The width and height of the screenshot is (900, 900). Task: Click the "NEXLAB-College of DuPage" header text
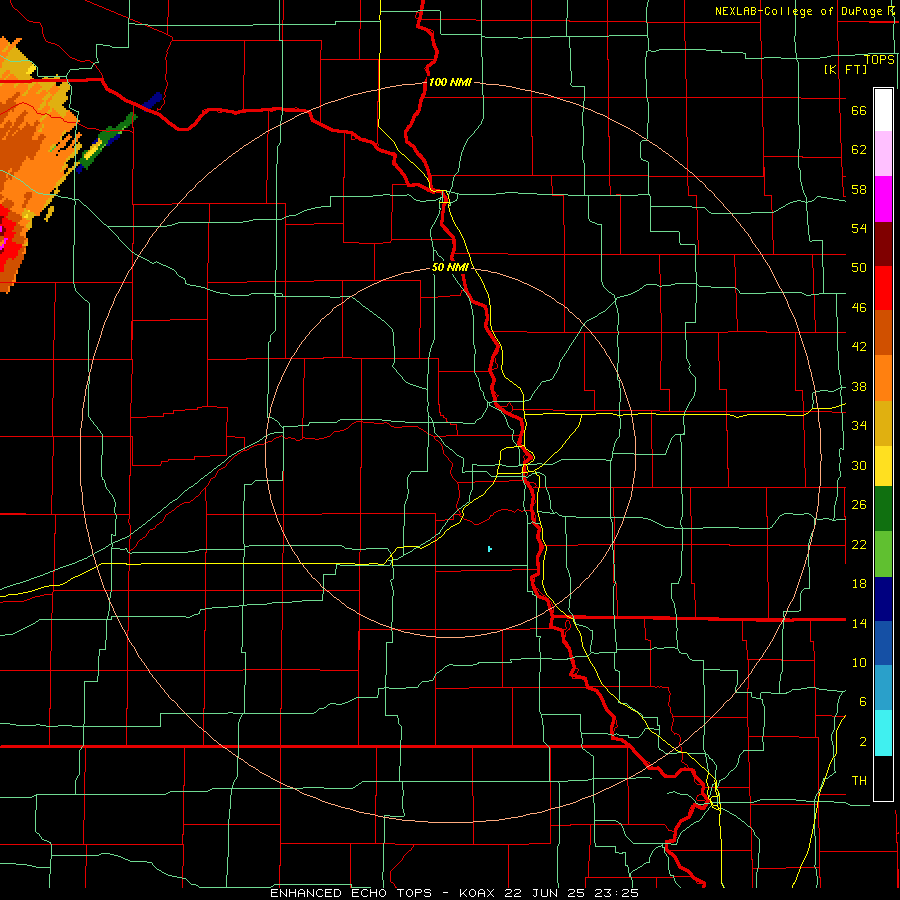click(799, 11)
